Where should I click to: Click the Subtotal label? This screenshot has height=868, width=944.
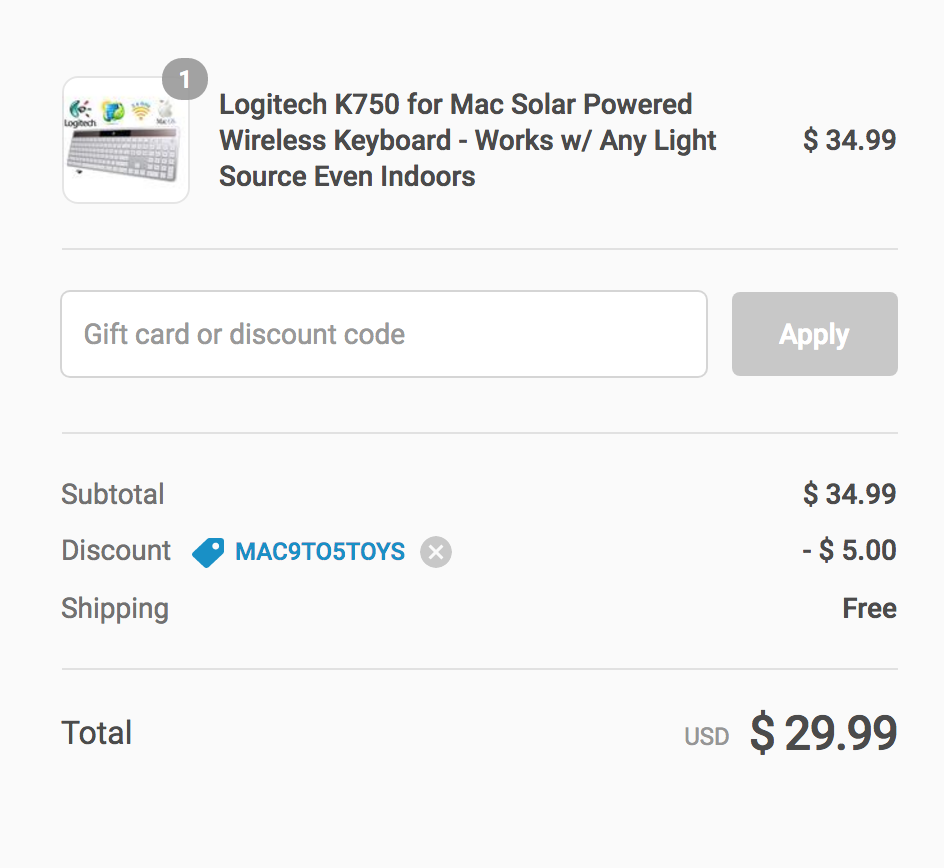pos(113,494)
